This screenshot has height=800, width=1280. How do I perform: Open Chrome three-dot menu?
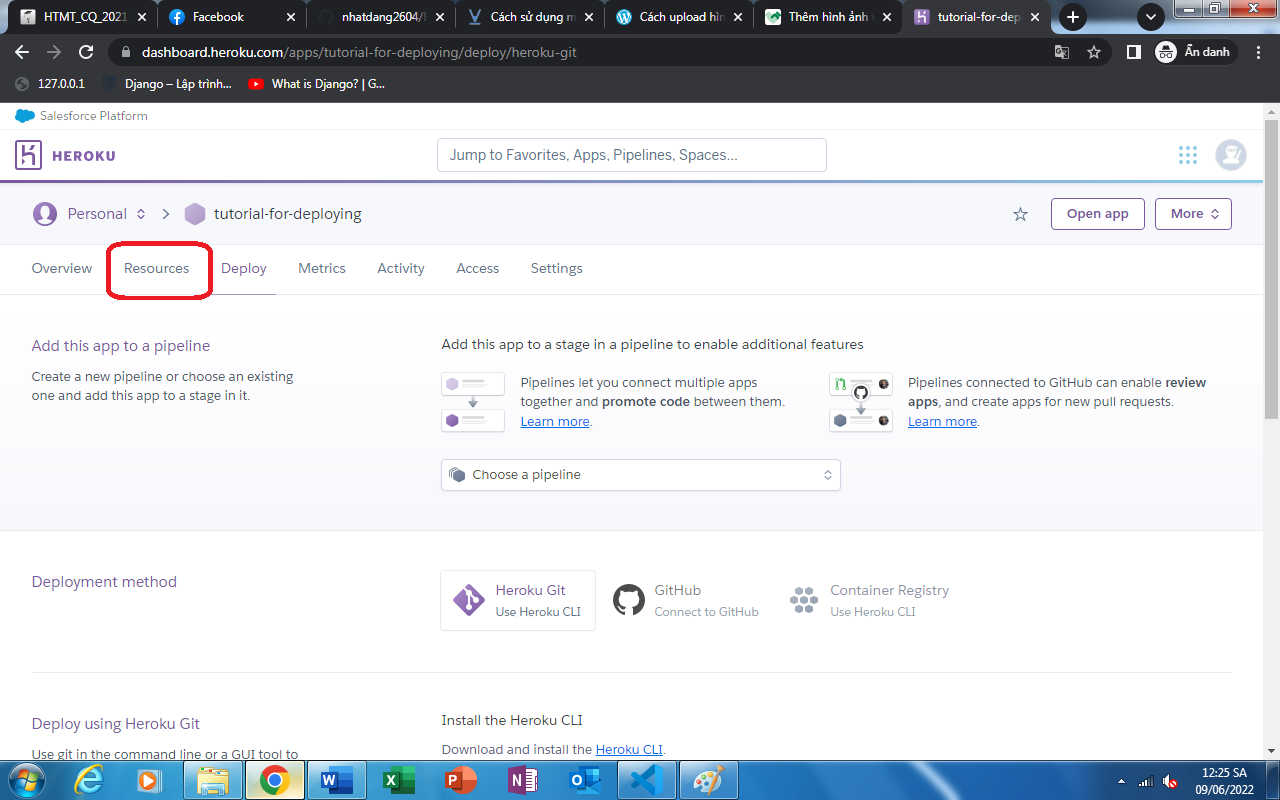click(x=1260, y=52)
